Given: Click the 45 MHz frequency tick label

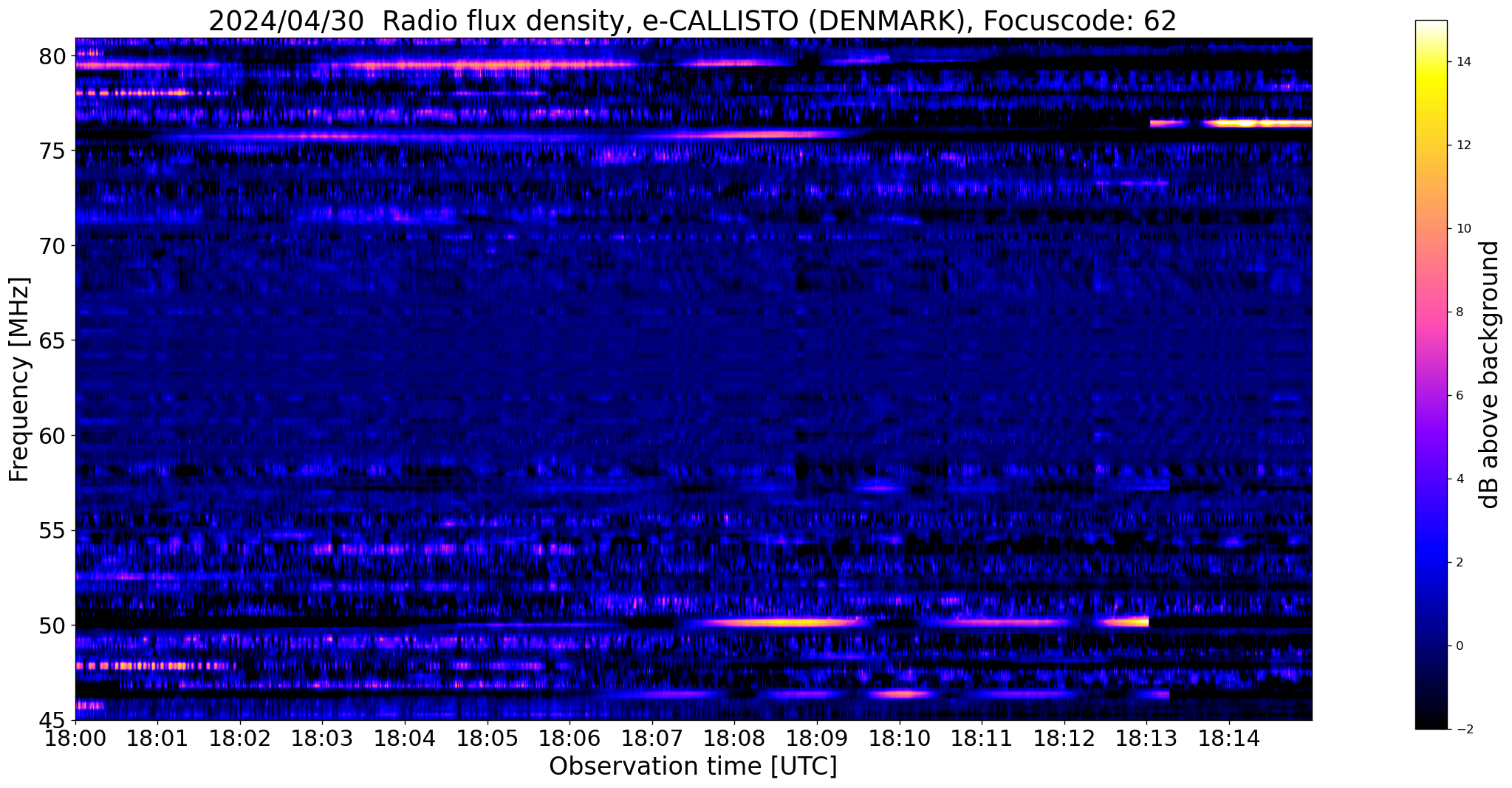Looking at the screenshot, I should click(x=52, y=720).
